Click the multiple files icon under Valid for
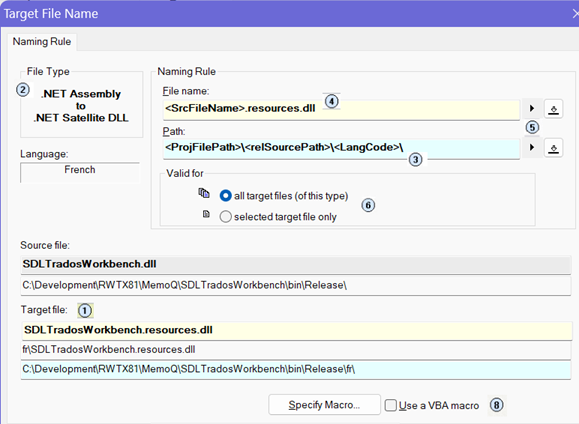 point(204,193)
